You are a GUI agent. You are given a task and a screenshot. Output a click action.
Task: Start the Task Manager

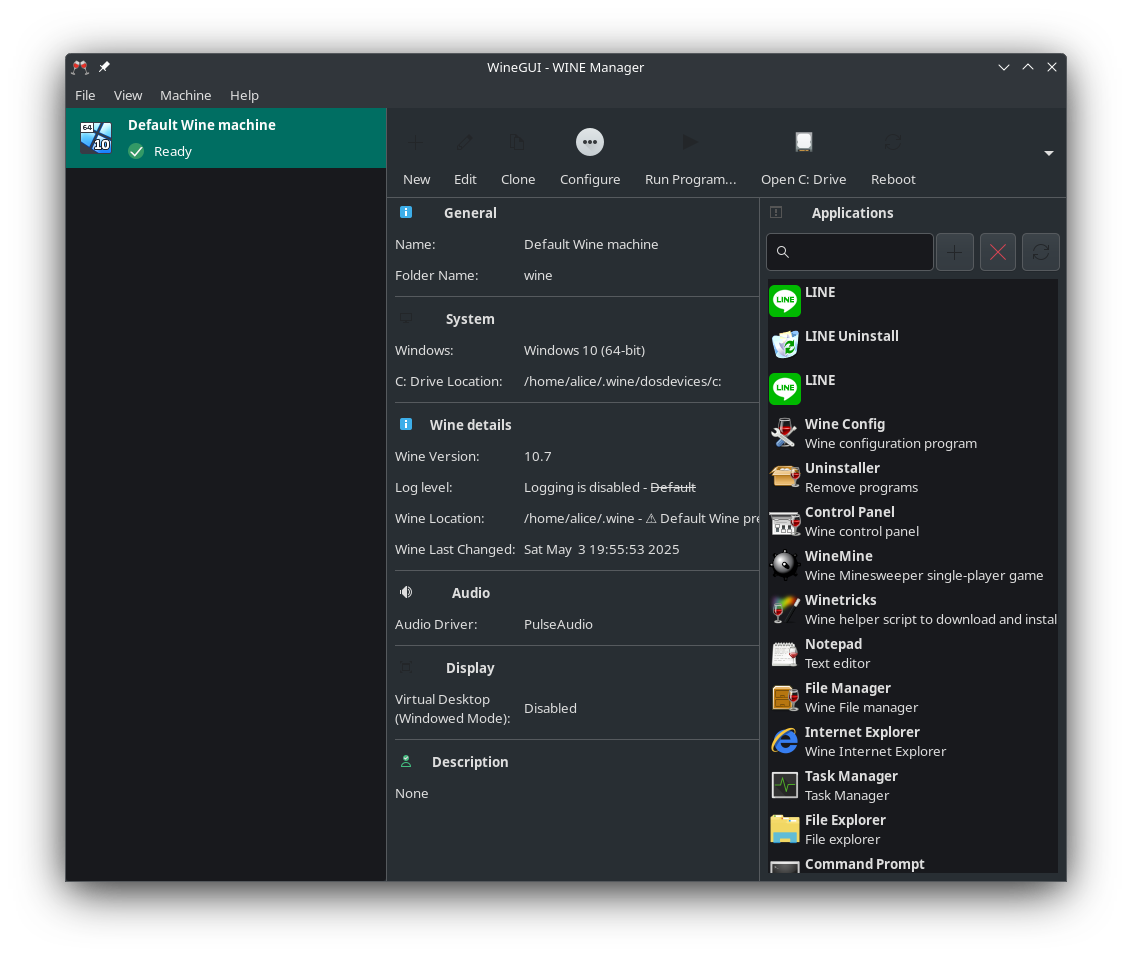851,785
